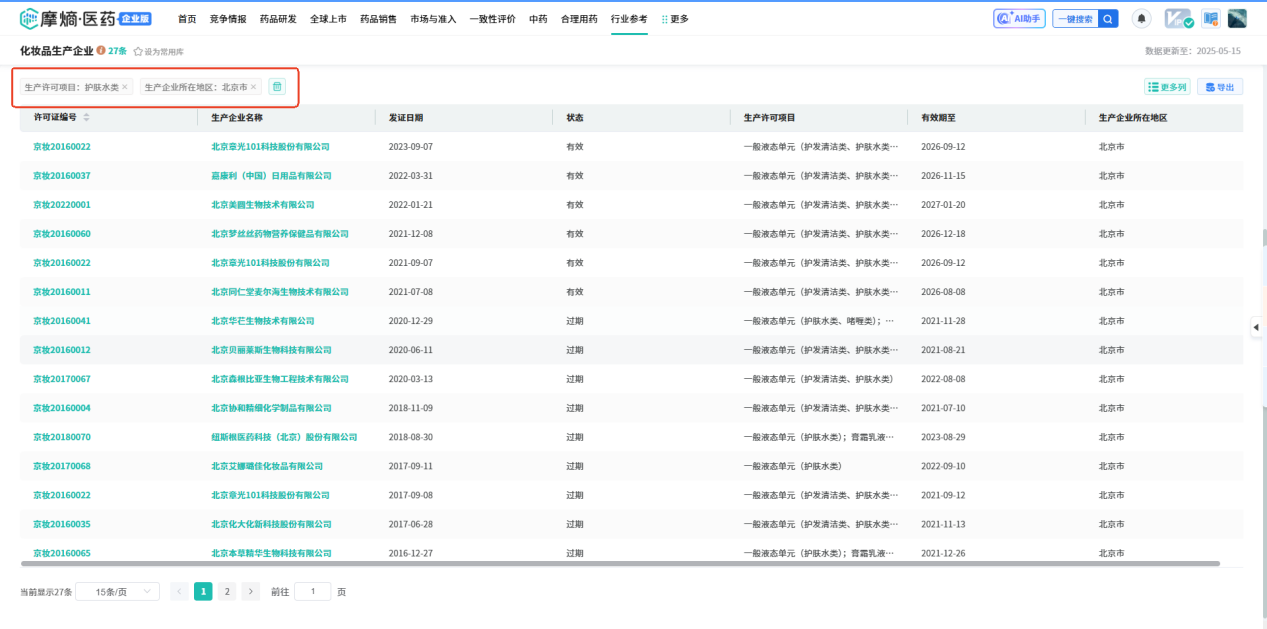1267x629 pixels.
Task: Star this database via 设为常用库
Action: pyautogui.click(x=158, y=51)
